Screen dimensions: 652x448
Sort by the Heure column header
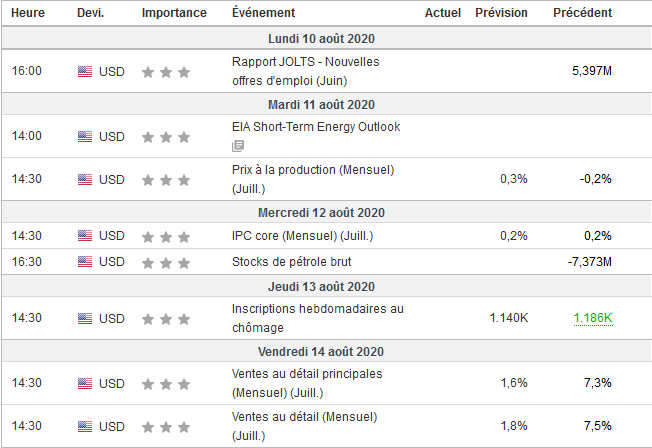pos(27,13)
